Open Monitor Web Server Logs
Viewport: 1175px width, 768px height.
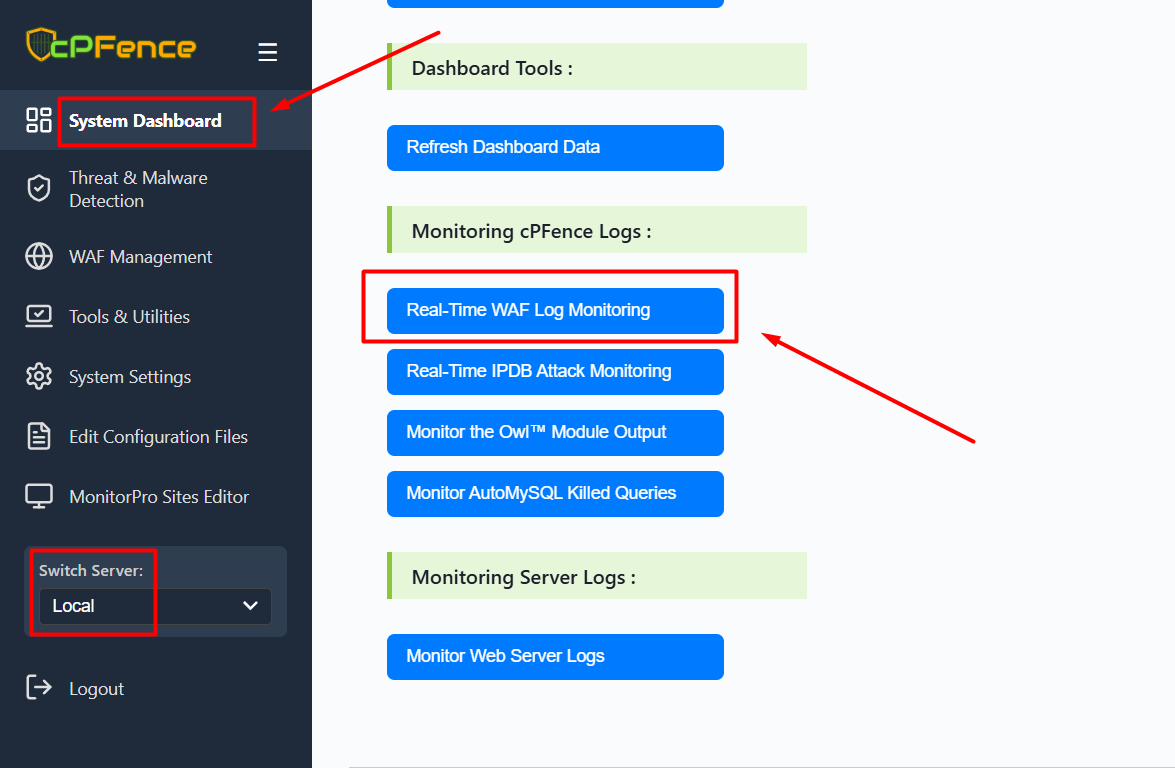[x=555, y=657]
